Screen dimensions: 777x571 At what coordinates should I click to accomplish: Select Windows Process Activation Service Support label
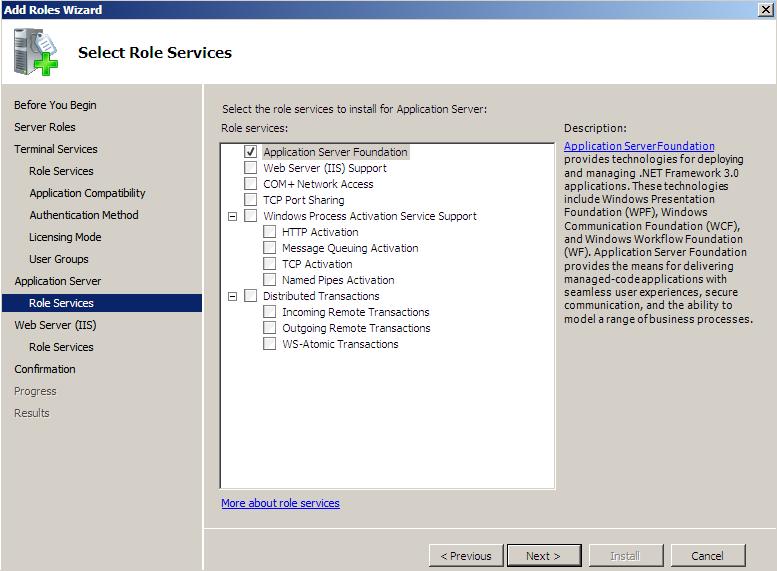(x=370, y=216)
